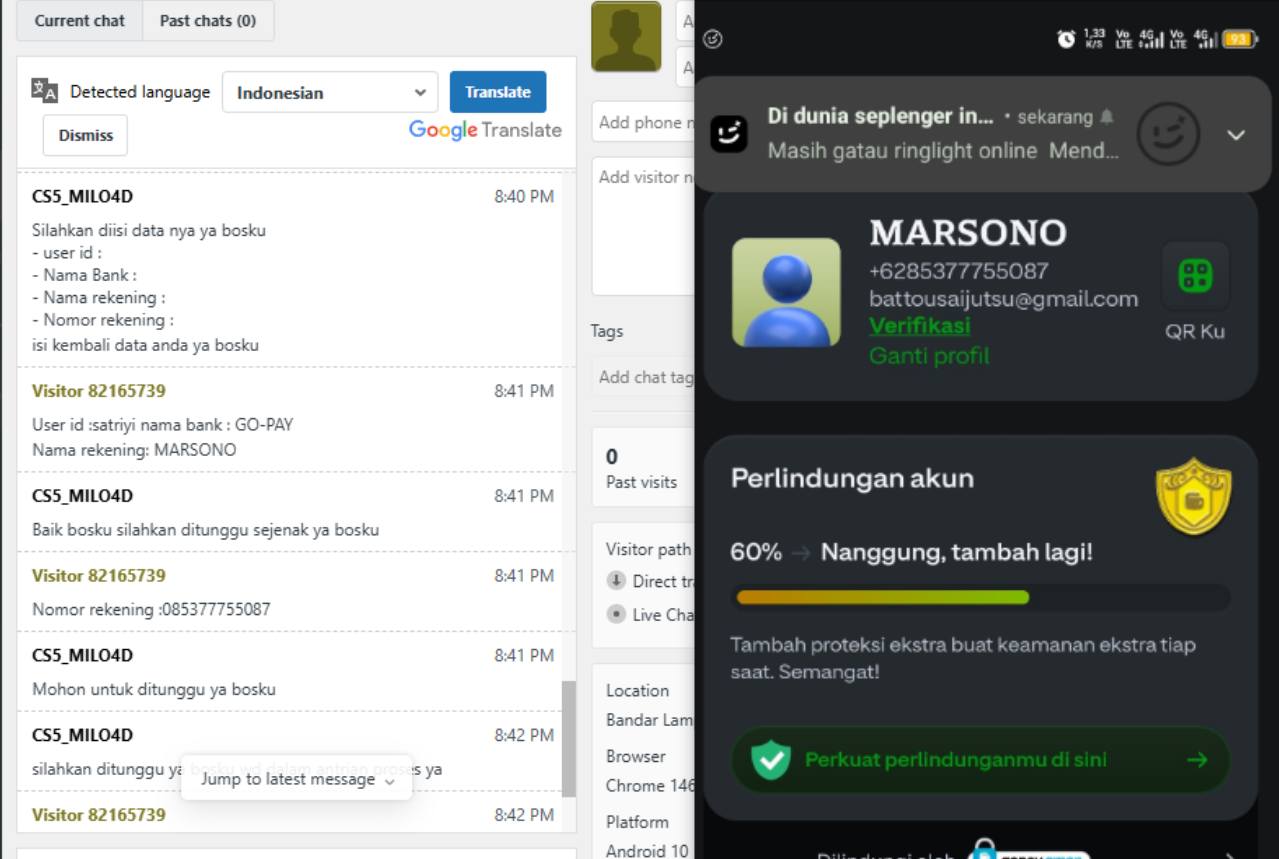Viewport: 1279px width, 859px height.
Task: Tap the Verifikasi link
Action: (x=920, y=325)
